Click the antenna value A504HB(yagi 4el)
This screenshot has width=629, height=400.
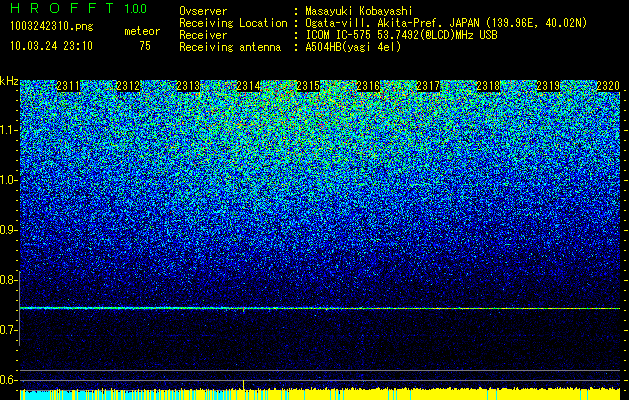pyautogui.click(x=353, y=47)
